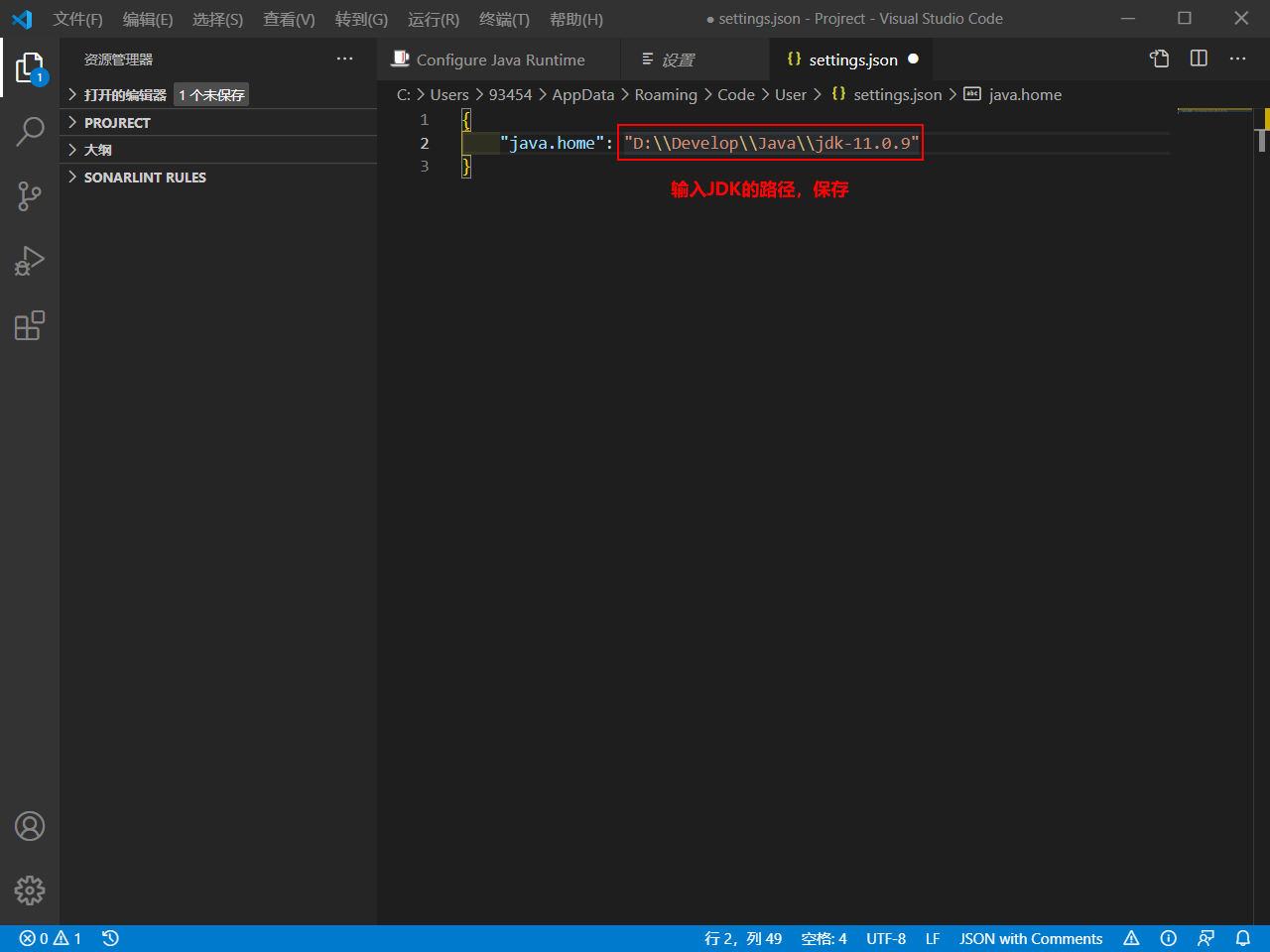
Task: Open Source Control view
Action: coord(30,195)
